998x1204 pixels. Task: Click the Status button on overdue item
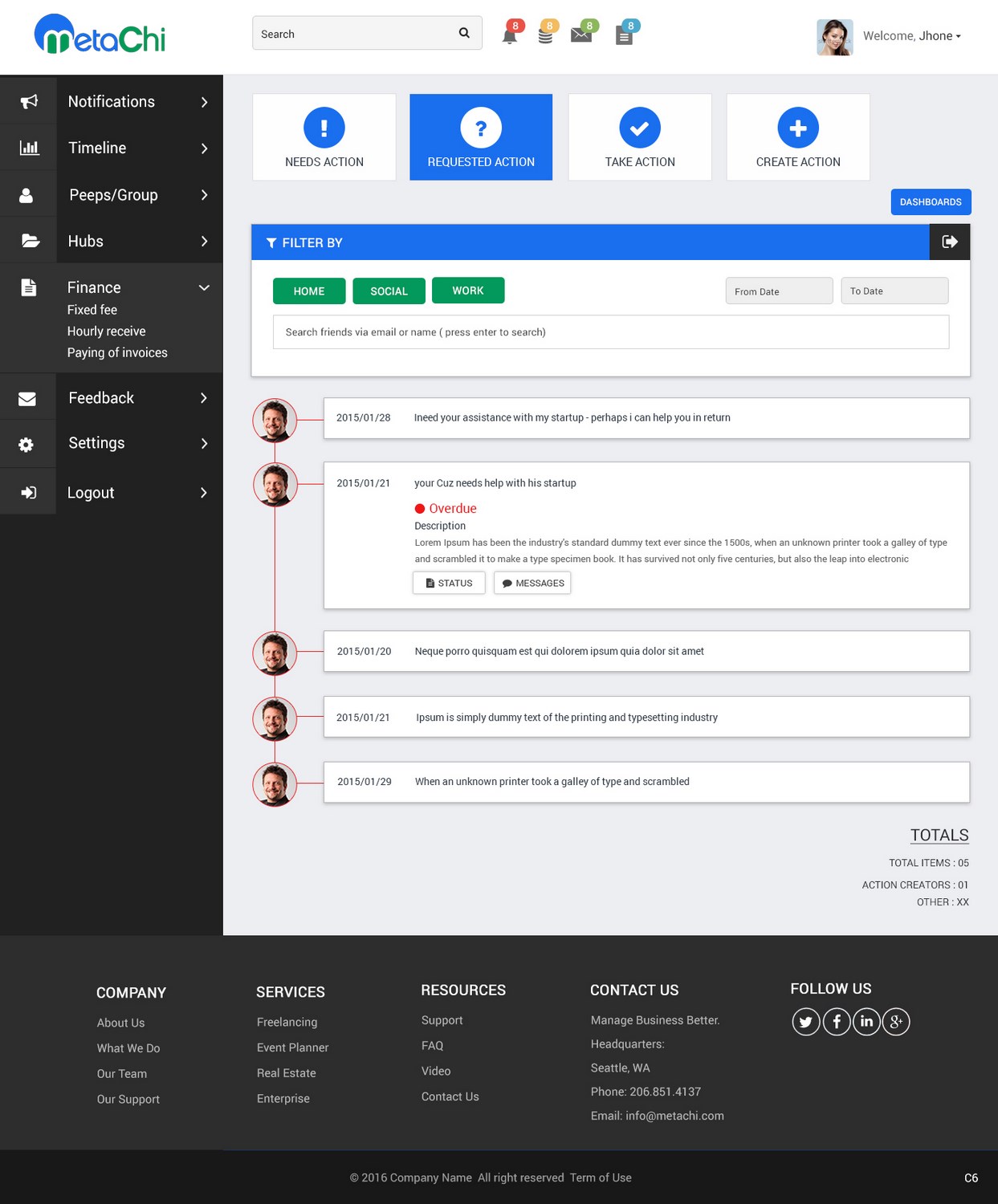click(449, 583)
